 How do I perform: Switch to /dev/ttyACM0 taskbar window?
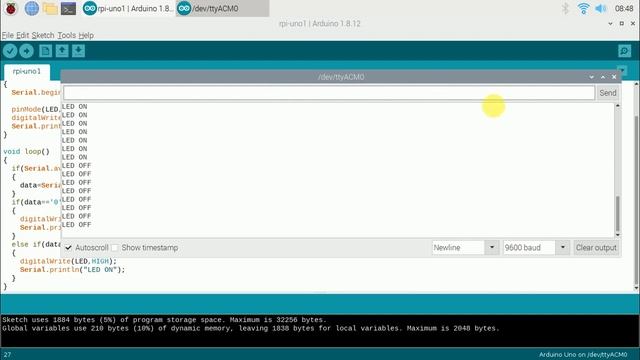222,8
